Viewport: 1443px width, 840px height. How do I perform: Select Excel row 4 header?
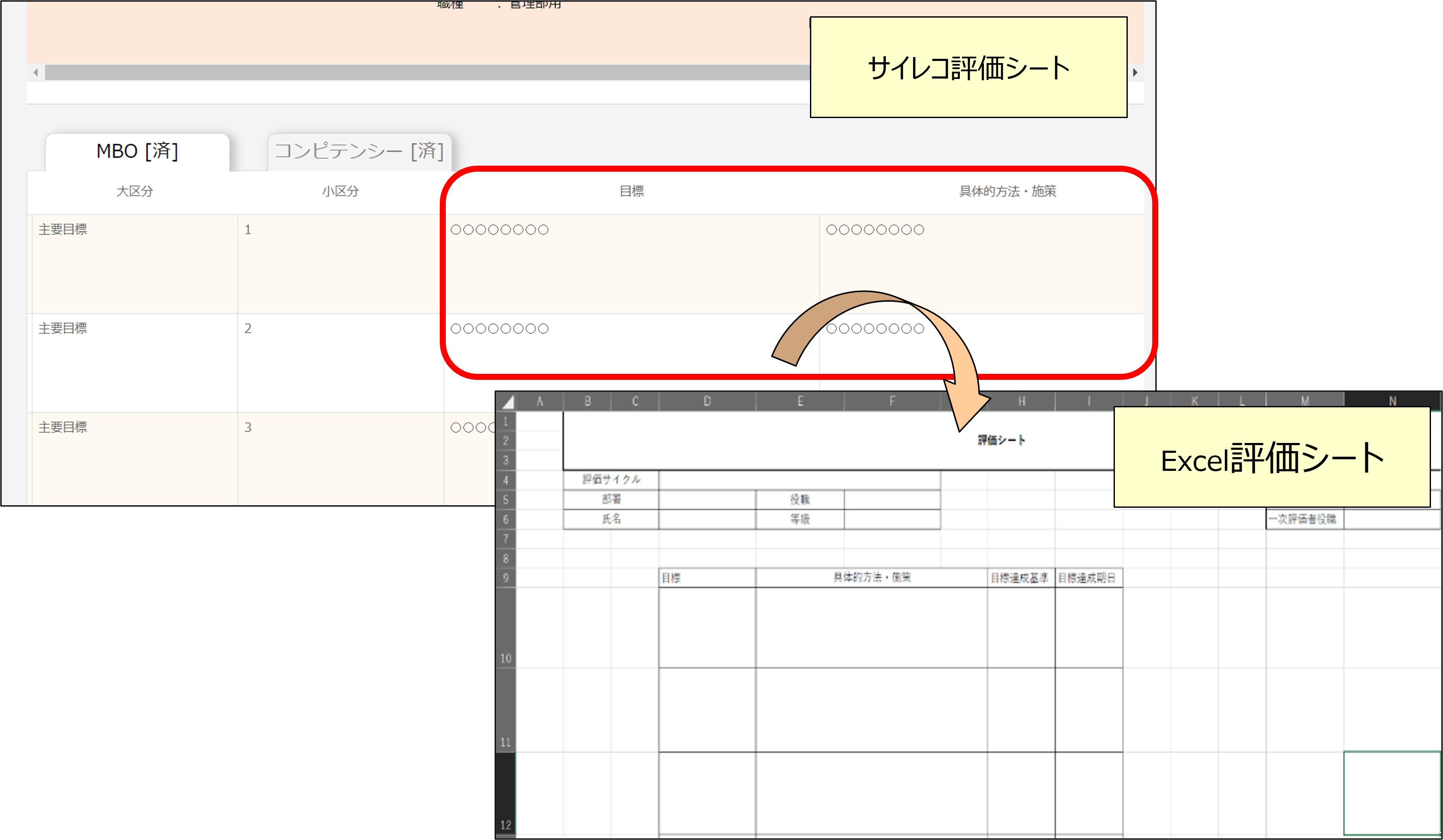[x=505, y=479]
